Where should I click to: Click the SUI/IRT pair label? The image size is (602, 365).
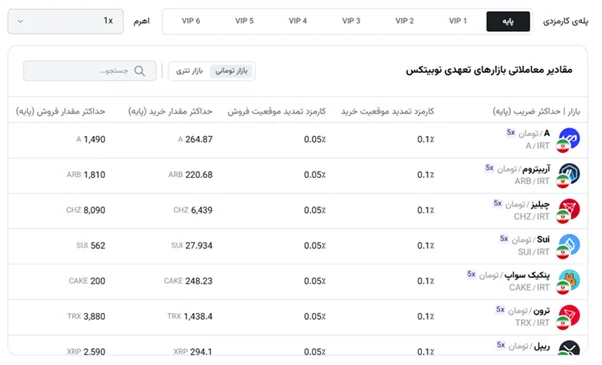coord(534,252)
